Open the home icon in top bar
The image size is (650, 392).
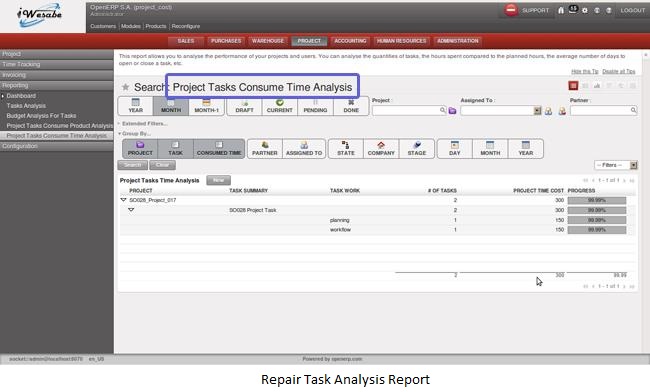pyautogui.click(x=560, y=10)
